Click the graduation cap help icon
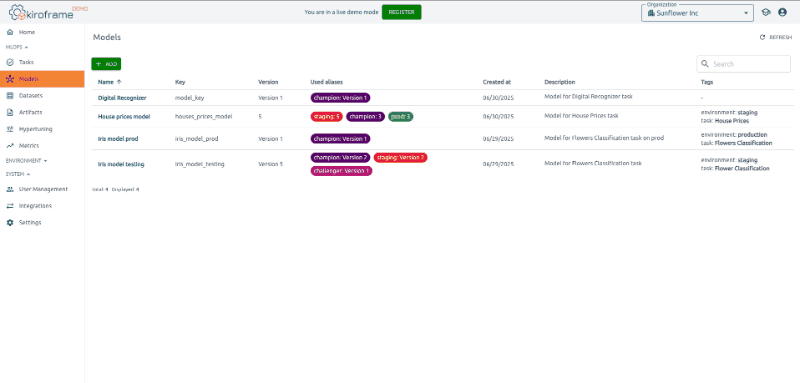Viewport: 800px width, 383px height. [765, 13]
